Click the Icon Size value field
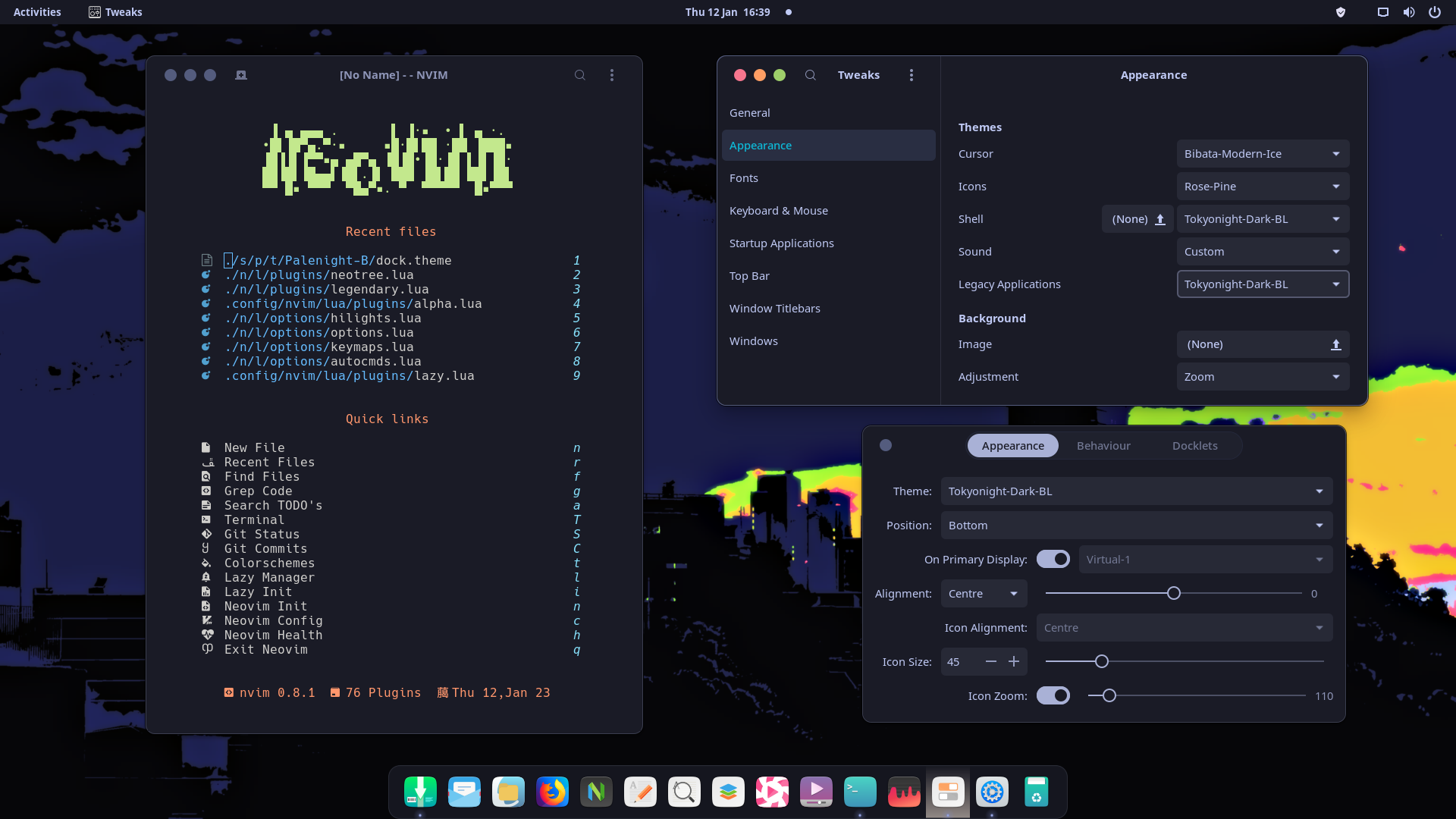 [x=959, y=662]
